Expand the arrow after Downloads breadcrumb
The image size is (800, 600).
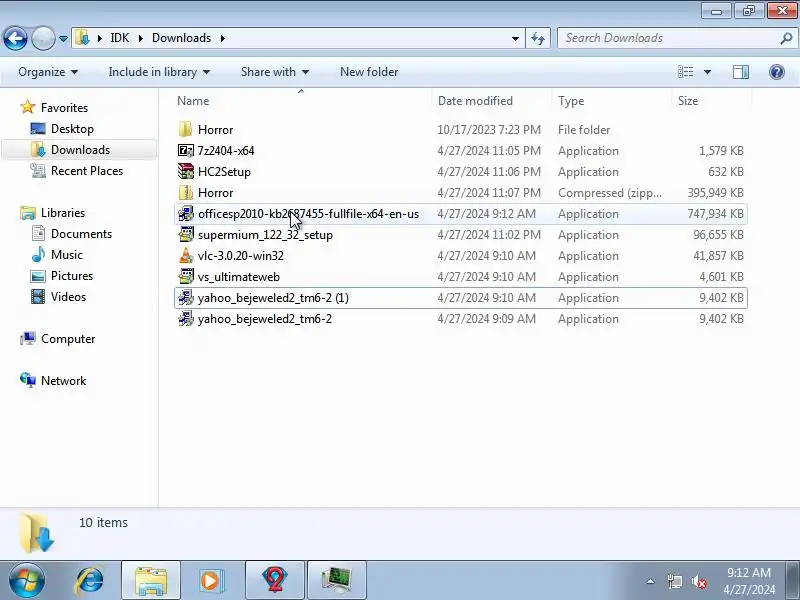point(222,38)
